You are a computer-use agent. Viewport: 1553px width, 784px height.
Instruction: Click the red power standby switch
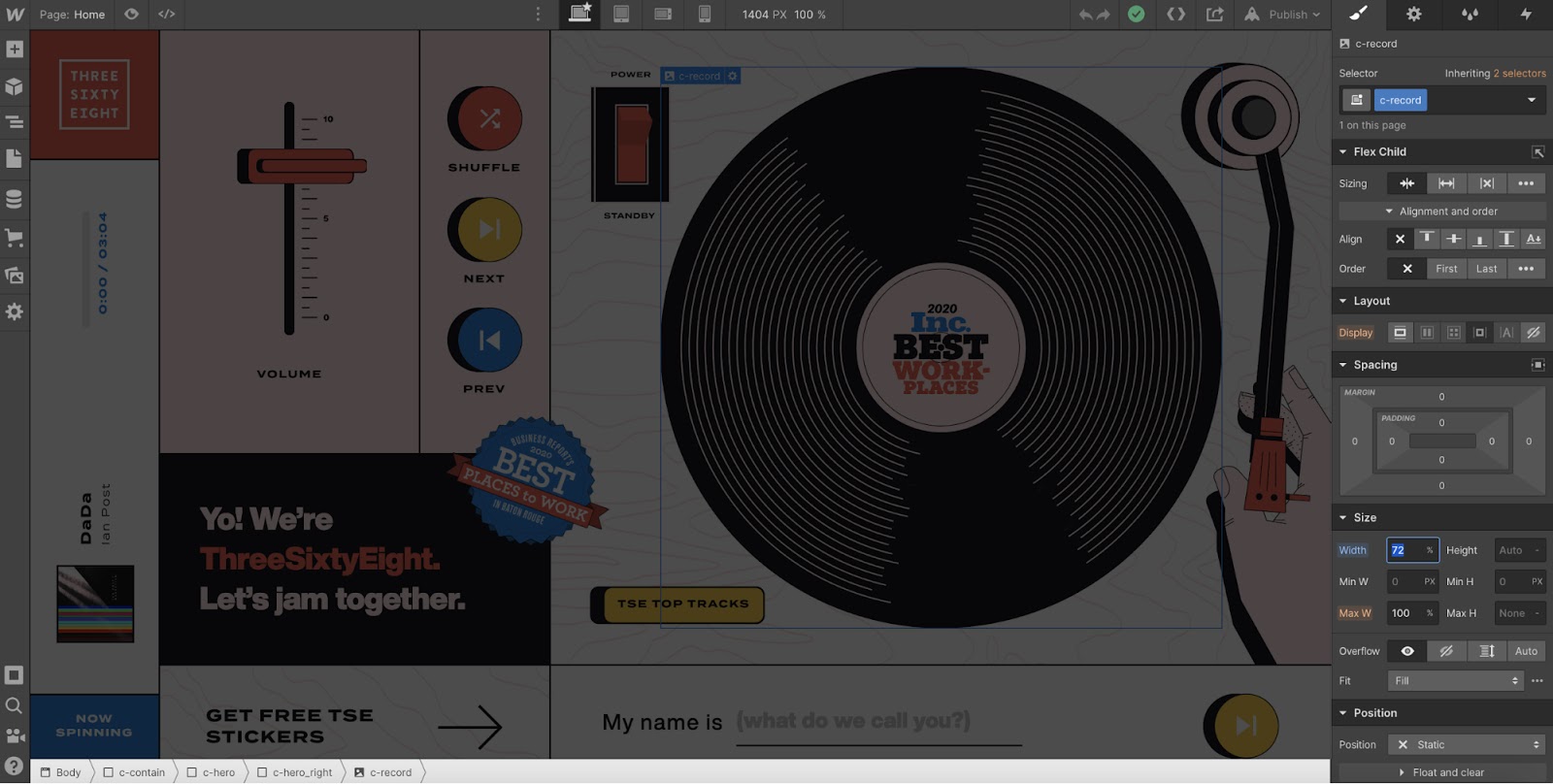point(631,145)
